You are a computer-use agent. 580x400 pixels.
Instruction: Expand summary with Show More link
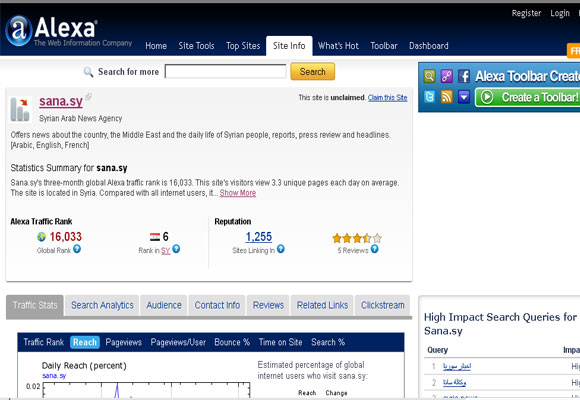[x=237, y=193]
